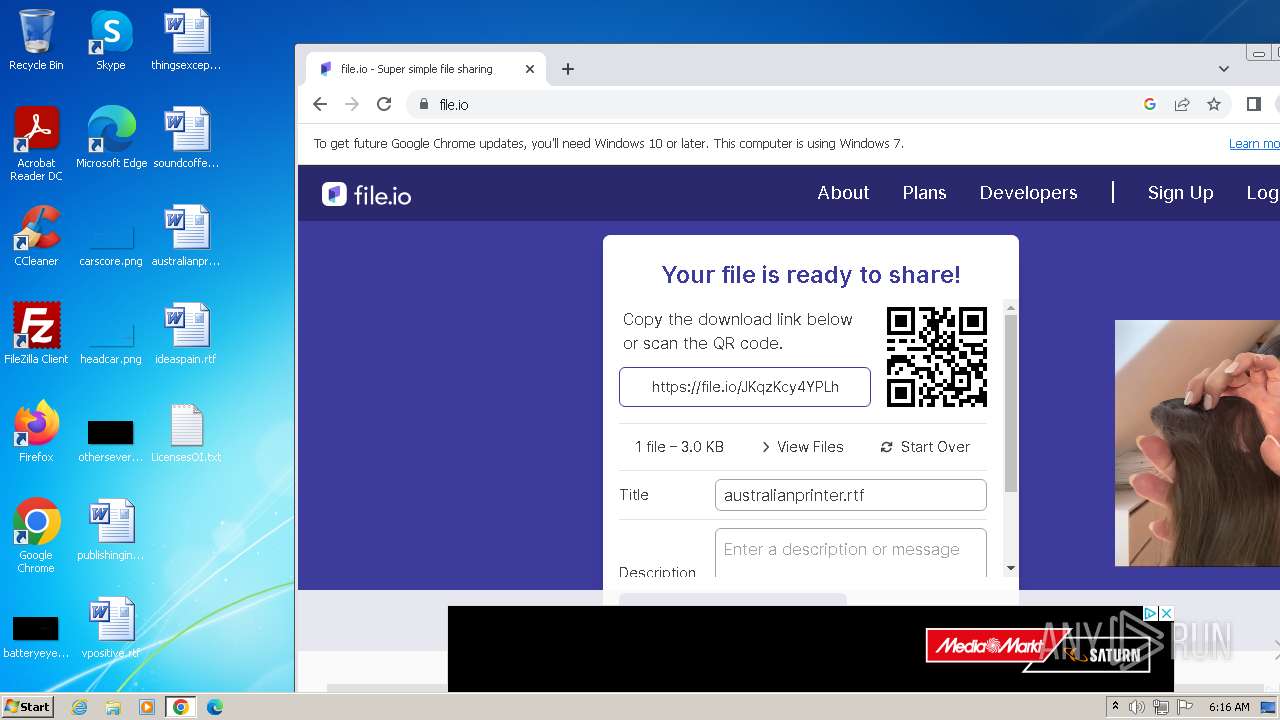
Task: Open Acrobat Reader DC shortcut
Action: click(x=36, y=144)
